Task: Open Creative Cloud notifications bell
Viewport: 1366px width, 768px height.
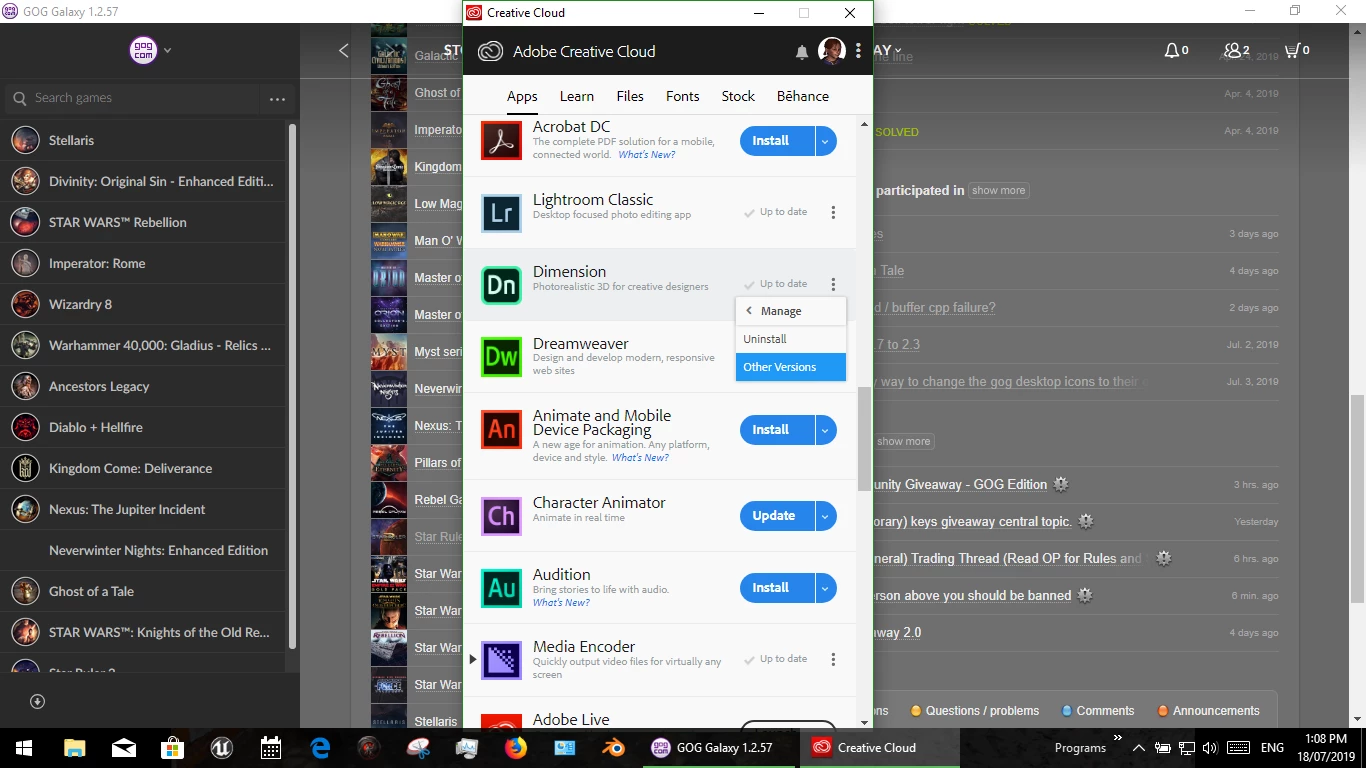Action: (802, 52)
